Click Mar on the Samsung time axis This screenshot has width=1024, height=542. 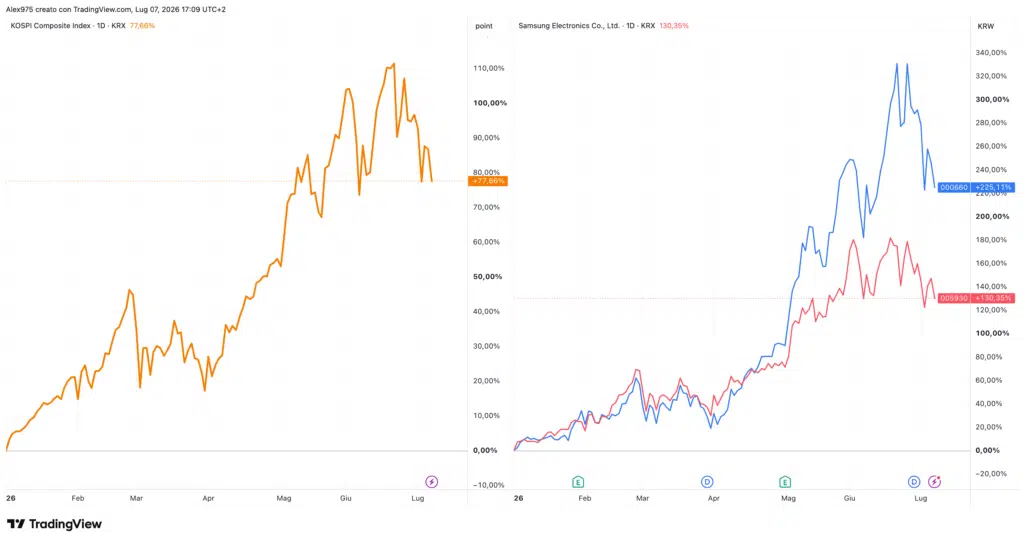tap(643, 498)
